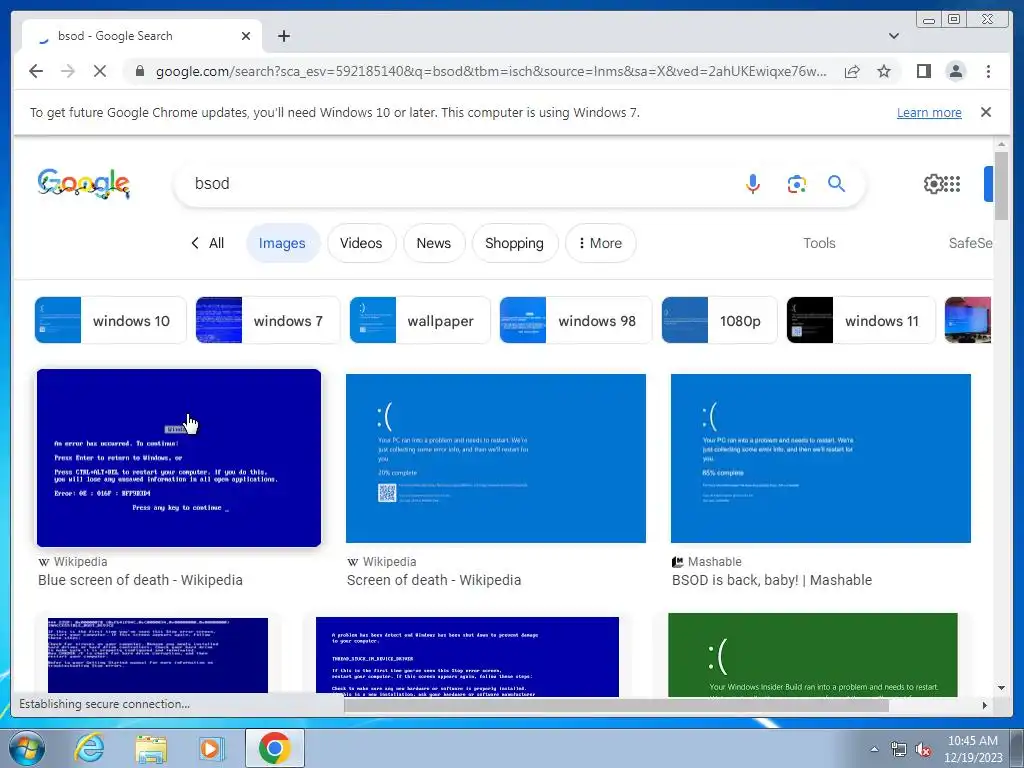Switch to Videos results
The image size is (1024, 768).
coord(361,243)
